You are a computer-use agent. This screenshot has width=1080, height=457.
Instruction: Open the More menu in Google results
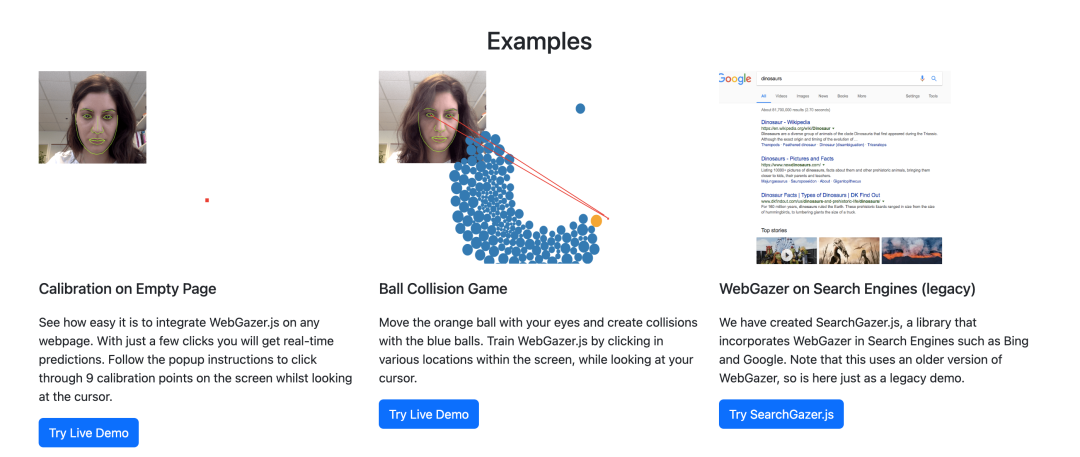pyautogui.click(x=862, y=96)
